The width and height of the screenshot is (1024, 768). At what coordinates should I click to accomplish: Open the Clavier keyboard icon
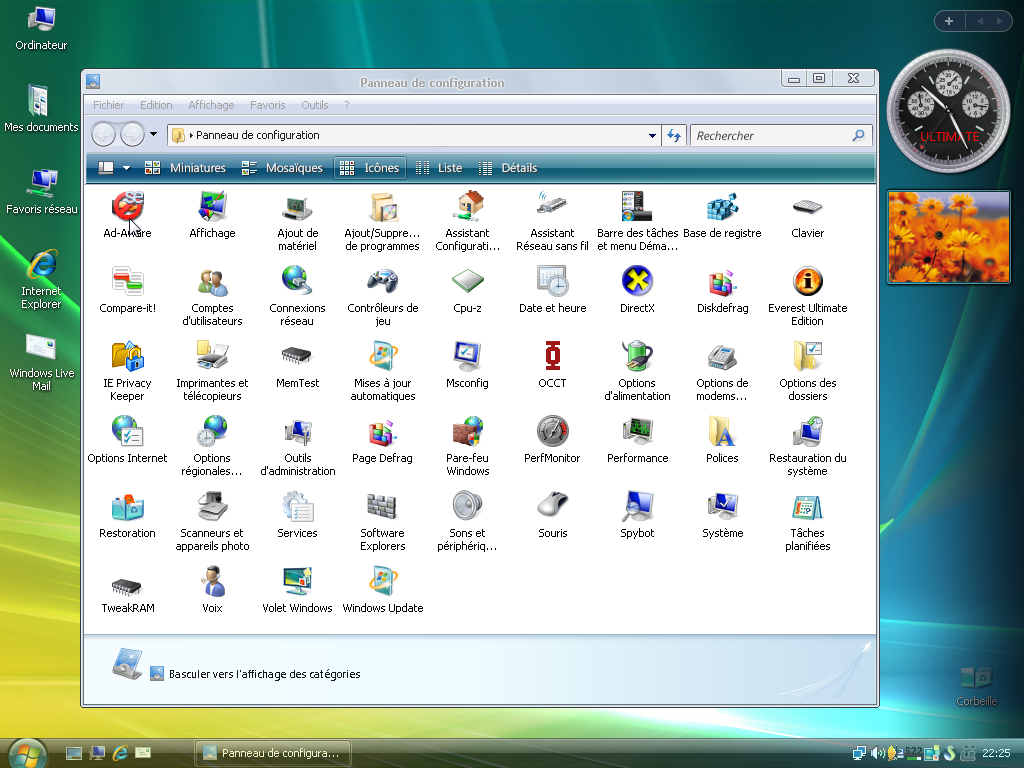coord(807,208)
